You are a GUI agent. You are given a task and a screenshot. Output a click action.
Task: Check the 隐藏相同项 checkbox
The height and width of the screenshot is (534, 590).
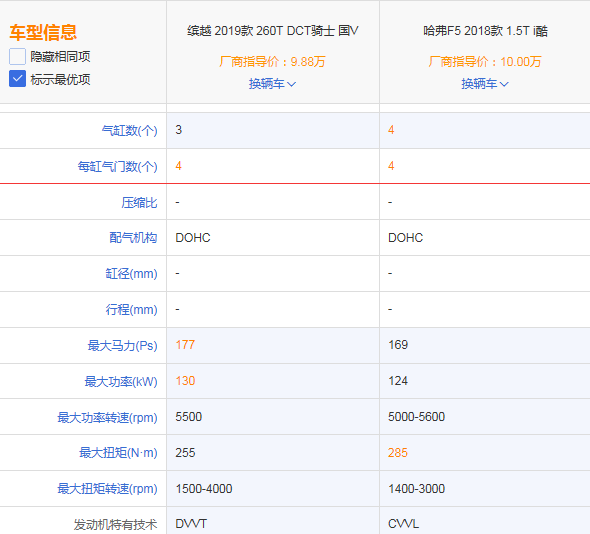pos(17,56)
